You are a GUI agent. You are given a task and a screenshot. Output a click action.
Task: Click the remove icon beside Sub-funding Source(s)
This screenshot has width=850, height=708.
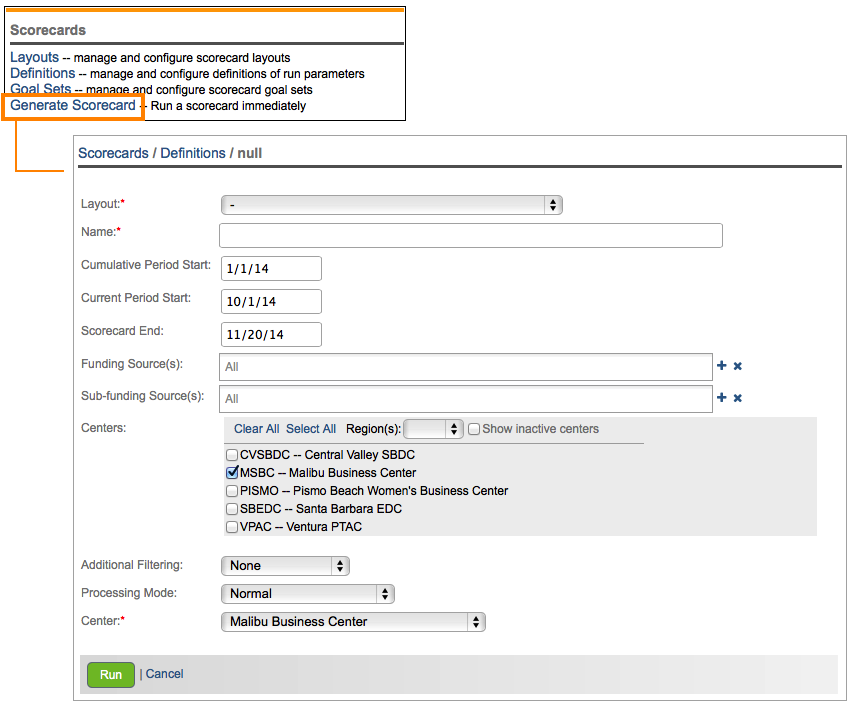738,398
